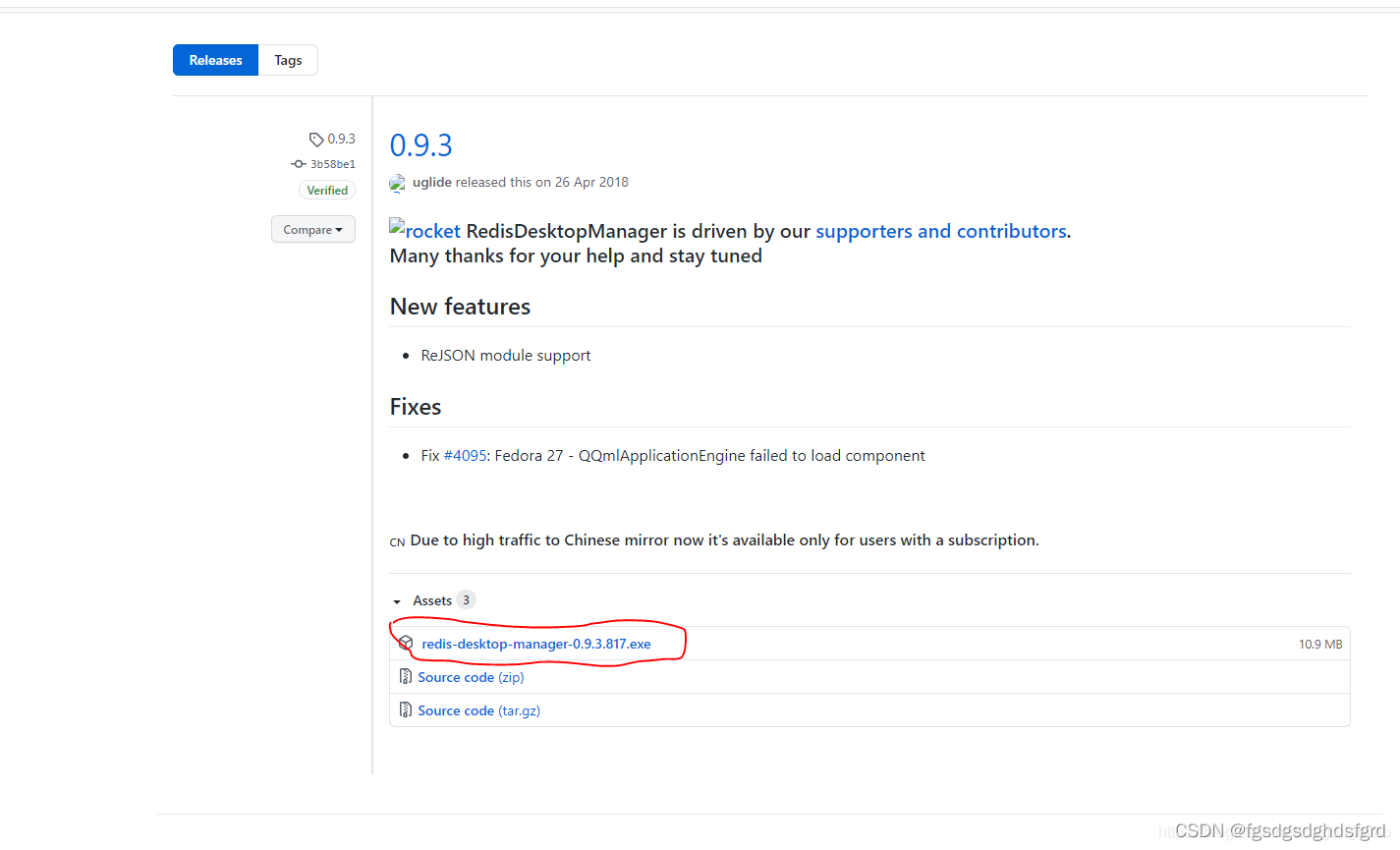Click the broken rocket image
This screenshot has width=1400, height=850.
[x=425, y=231]
